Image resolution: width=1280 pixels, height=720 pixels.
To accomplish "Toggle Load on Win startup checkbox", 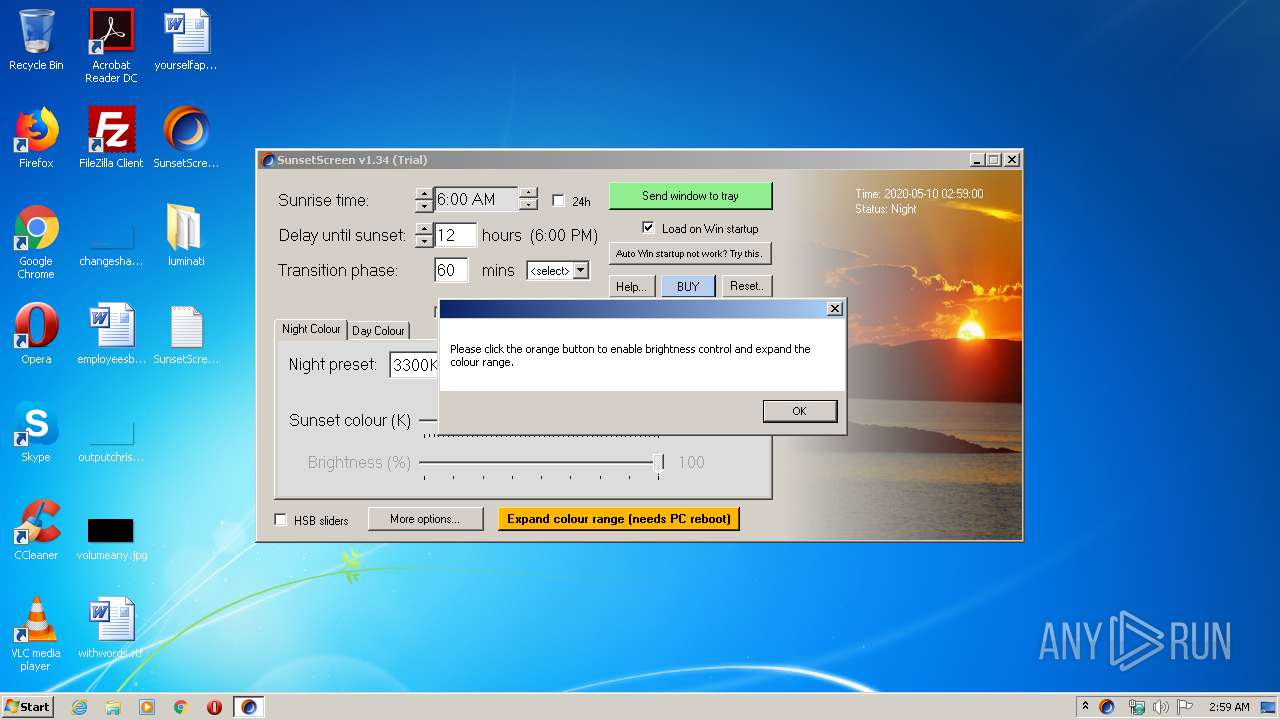I will click(x=648, y=228).
